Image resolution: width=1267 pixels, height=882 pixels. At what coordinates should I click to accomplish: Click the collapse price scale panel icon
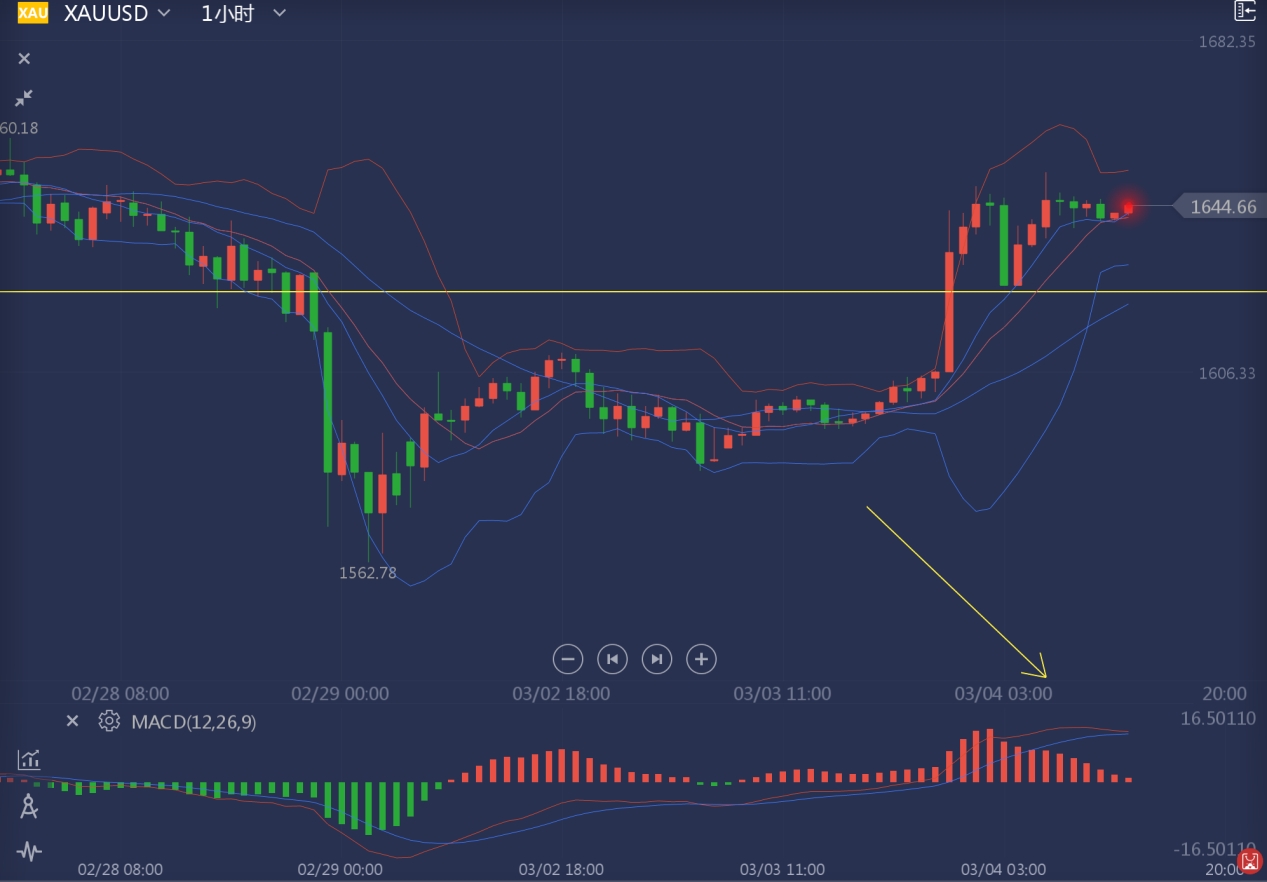1244,12
